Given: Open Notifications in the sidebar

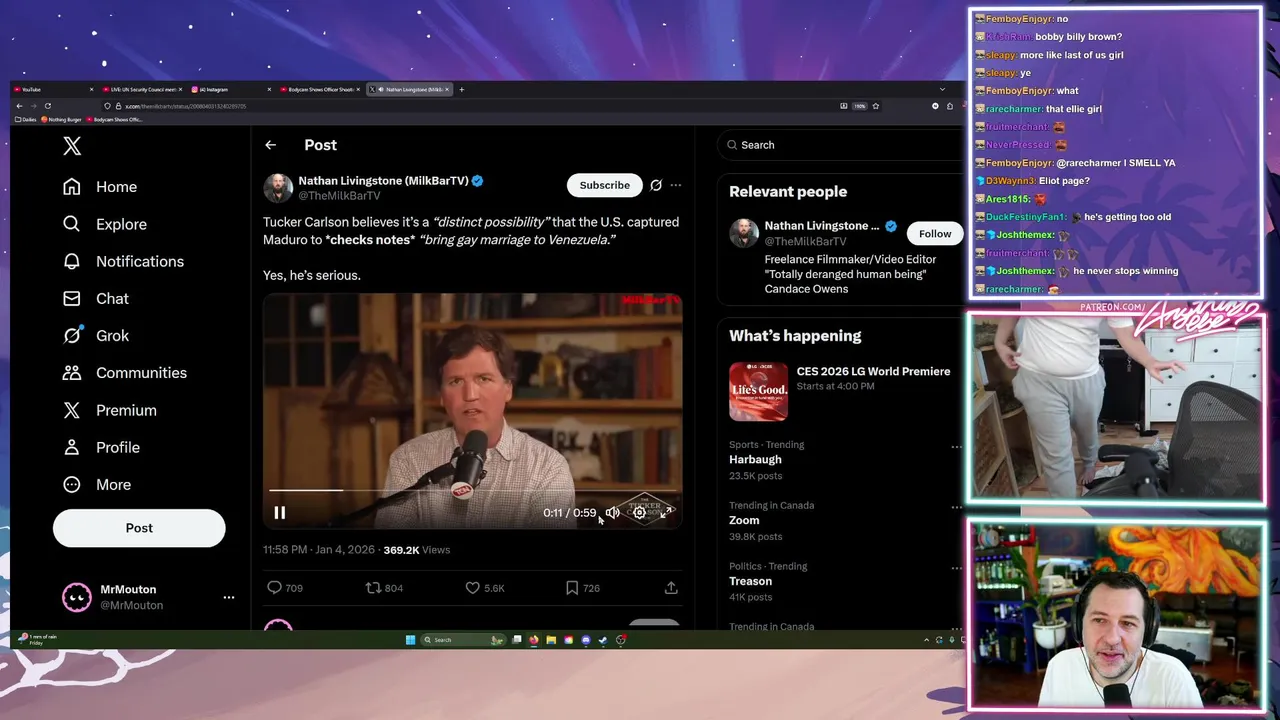Looking at the screenshot, I should coord(123,261).
